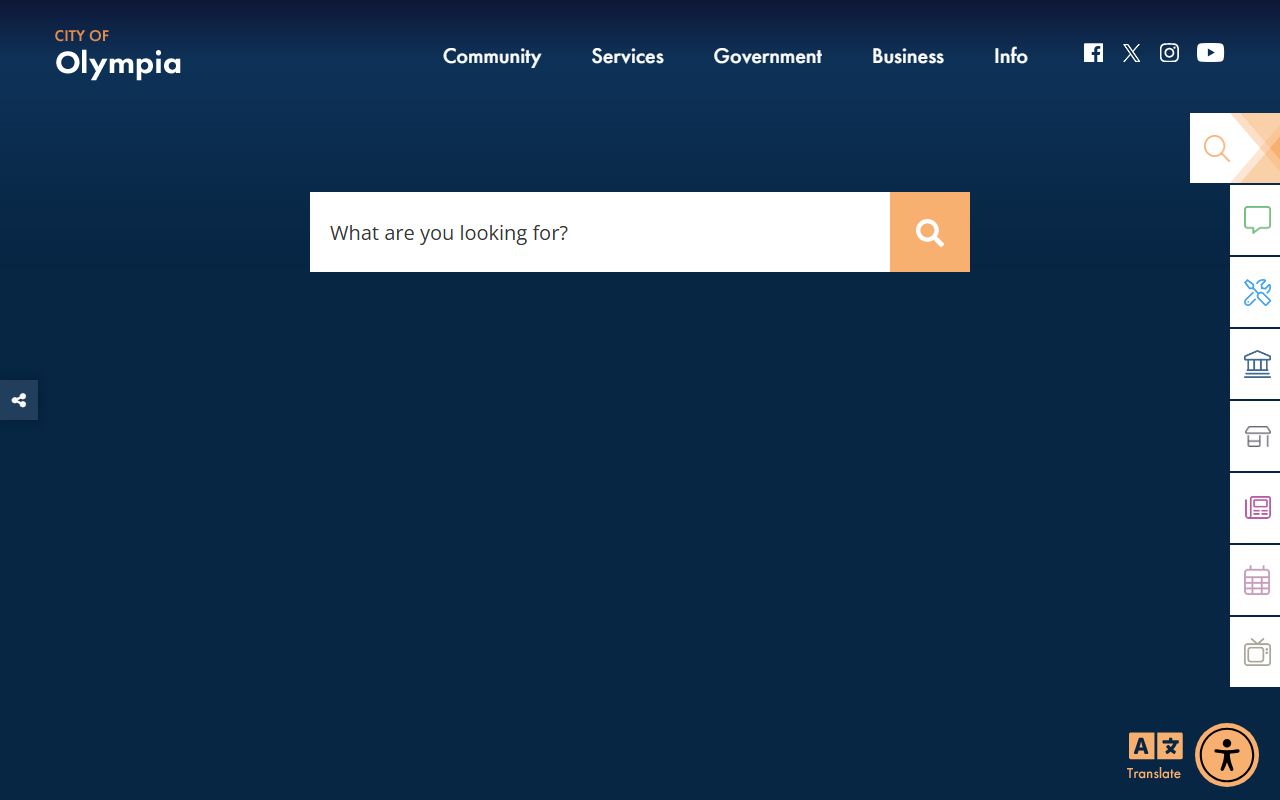
Task: Open the accessibility options widget
Action: pyautogui.click(x=1226, y=755)
